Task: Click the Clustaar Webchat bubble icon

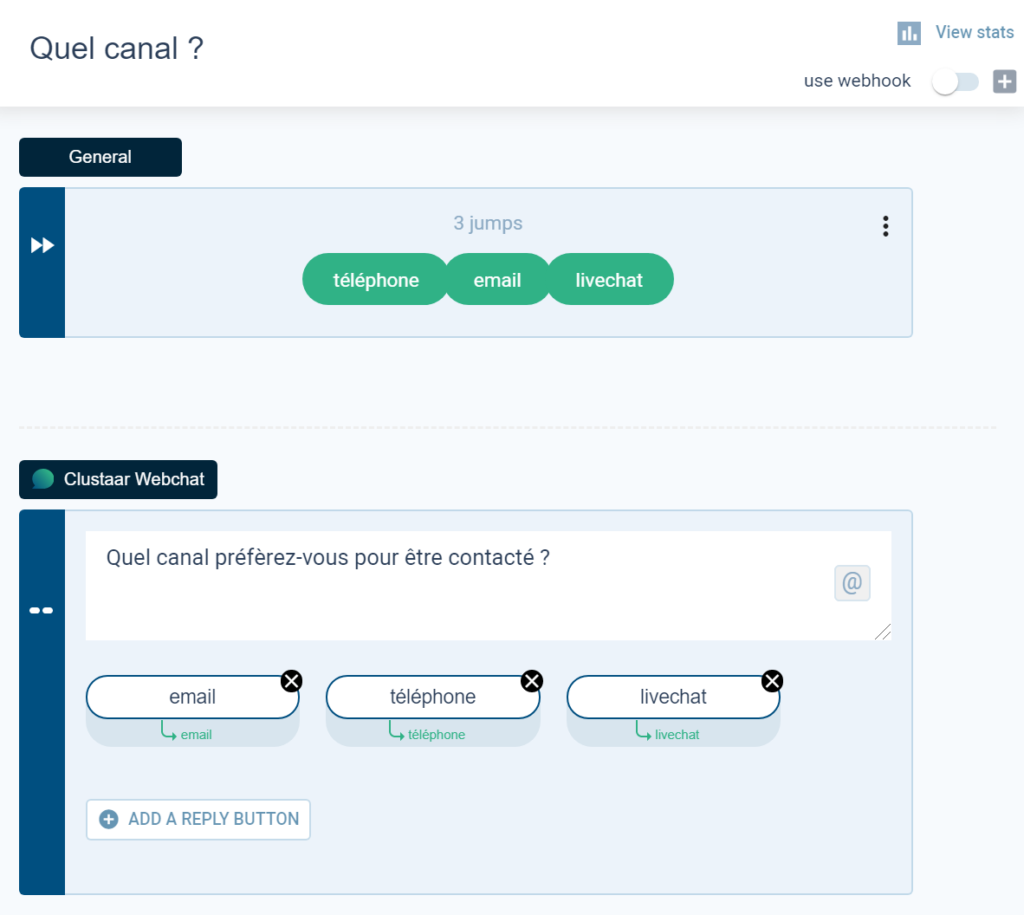Action: point(43,479)
